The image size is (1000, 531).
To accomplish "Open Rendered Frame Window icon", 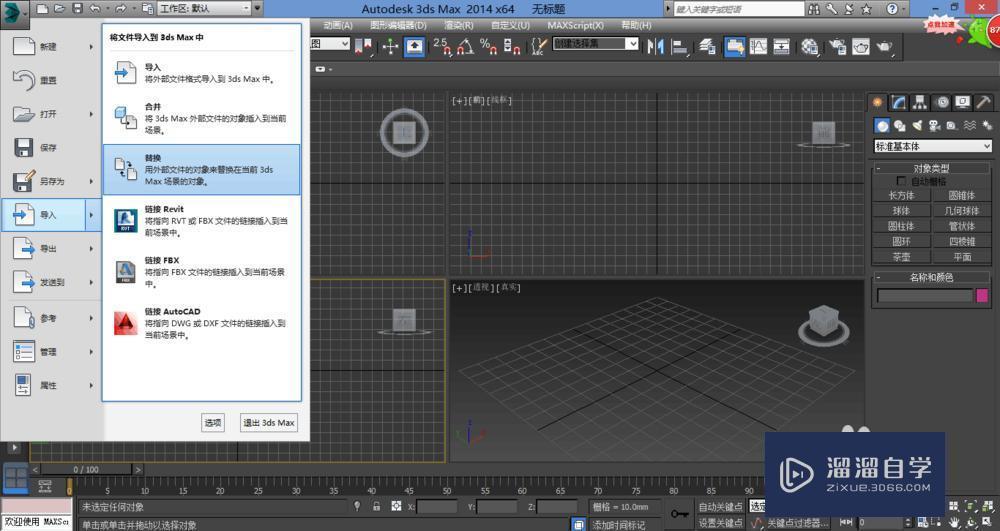I will coord(861,47).
